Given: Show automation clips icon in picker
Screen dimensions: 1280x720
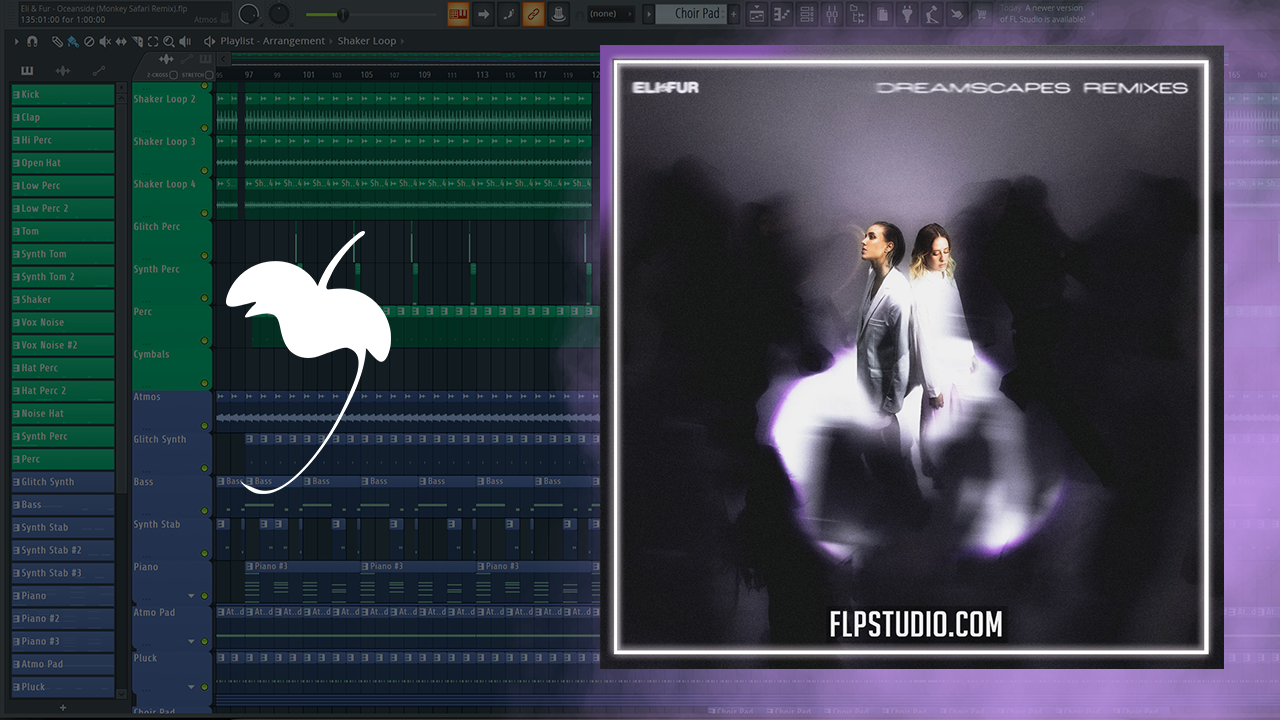Looking at the screenshot, I should pos(99,71).
